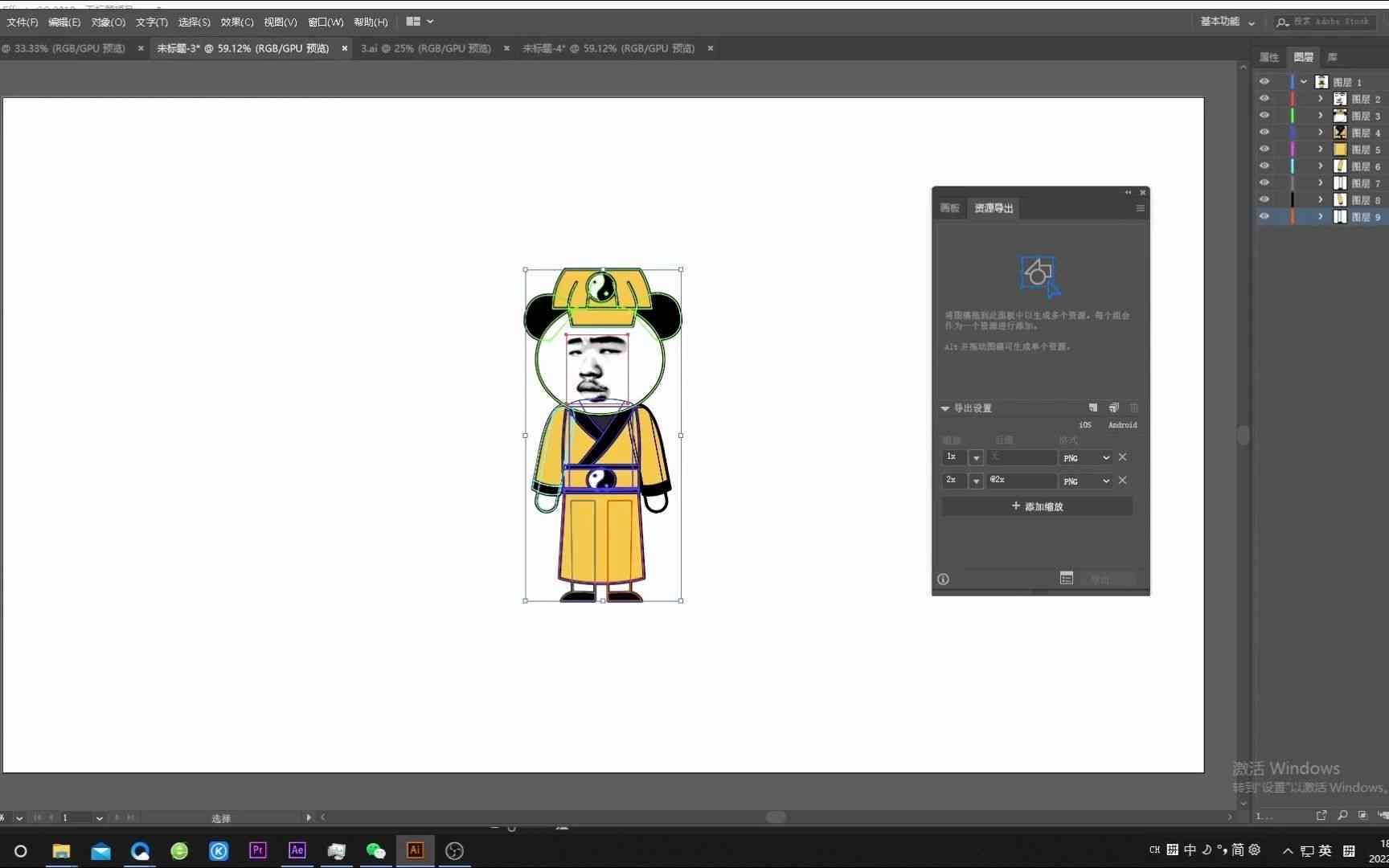Expand 图层 9 sublayer
The width and height of the screenshot is (1389, 868).
click(x=1320, y=217)
